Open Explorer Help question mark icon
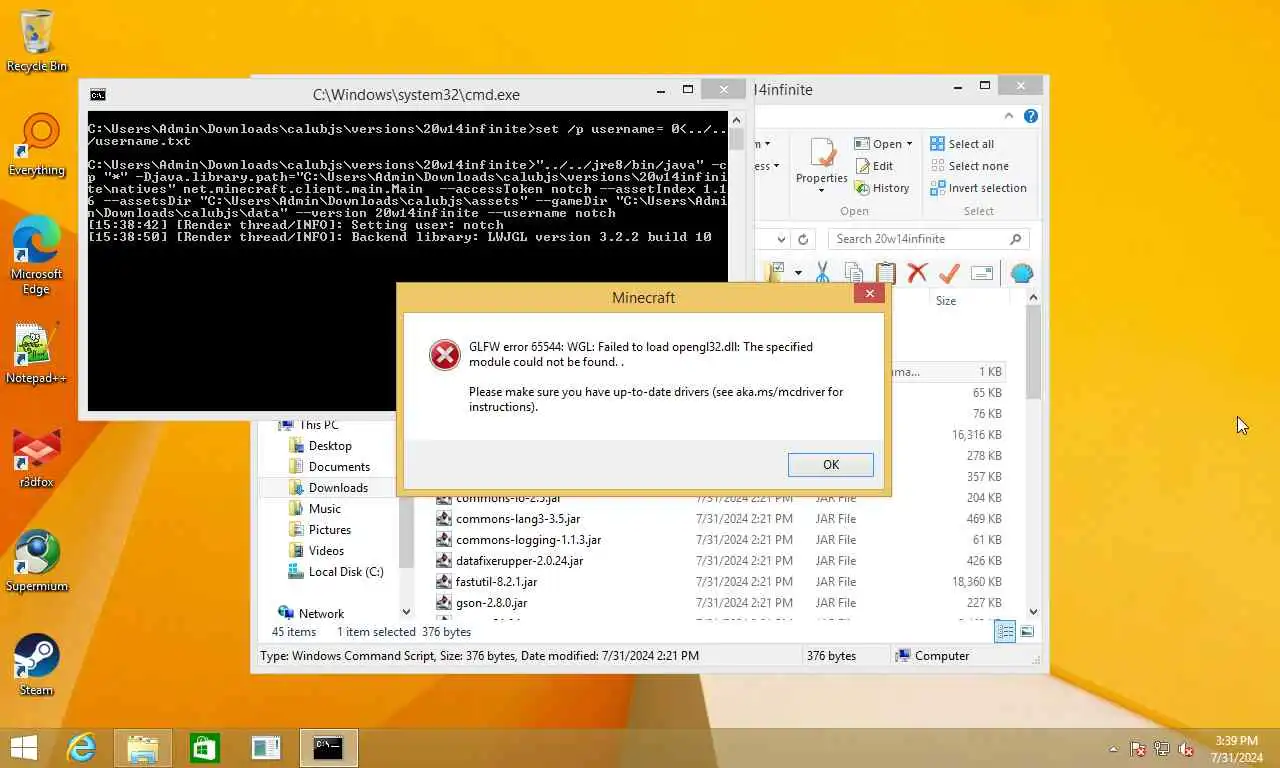 [1031, 116]
